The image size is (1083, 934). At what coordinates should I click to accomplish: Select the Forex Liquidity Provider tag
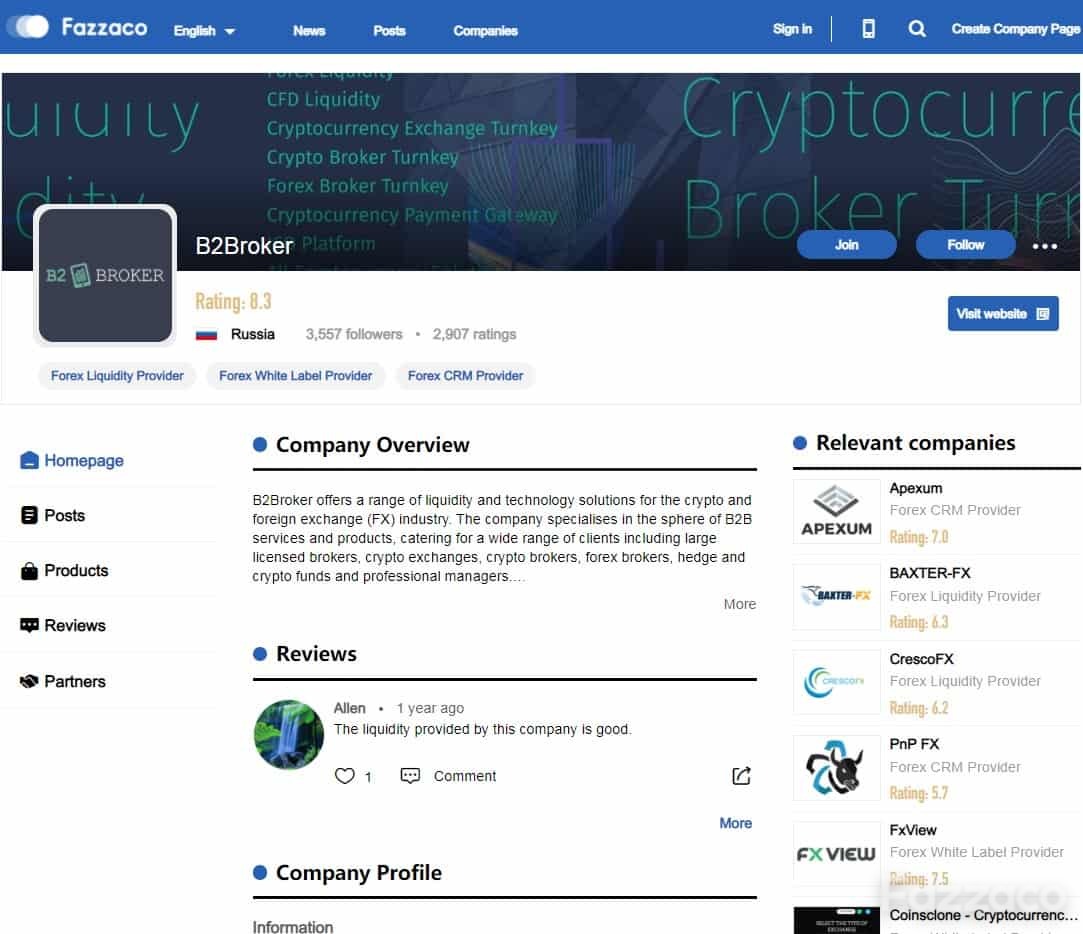(117, 376)
